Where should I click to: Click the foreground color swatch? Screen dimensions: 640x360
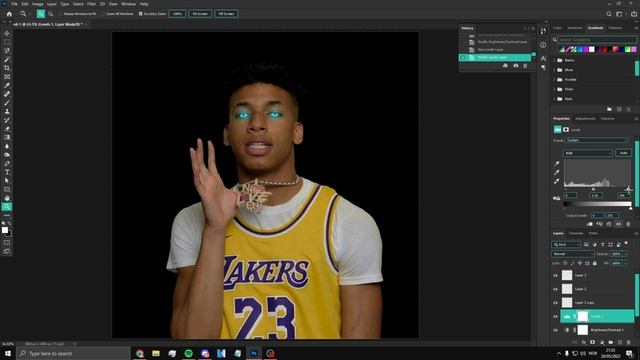coord(5,230)
